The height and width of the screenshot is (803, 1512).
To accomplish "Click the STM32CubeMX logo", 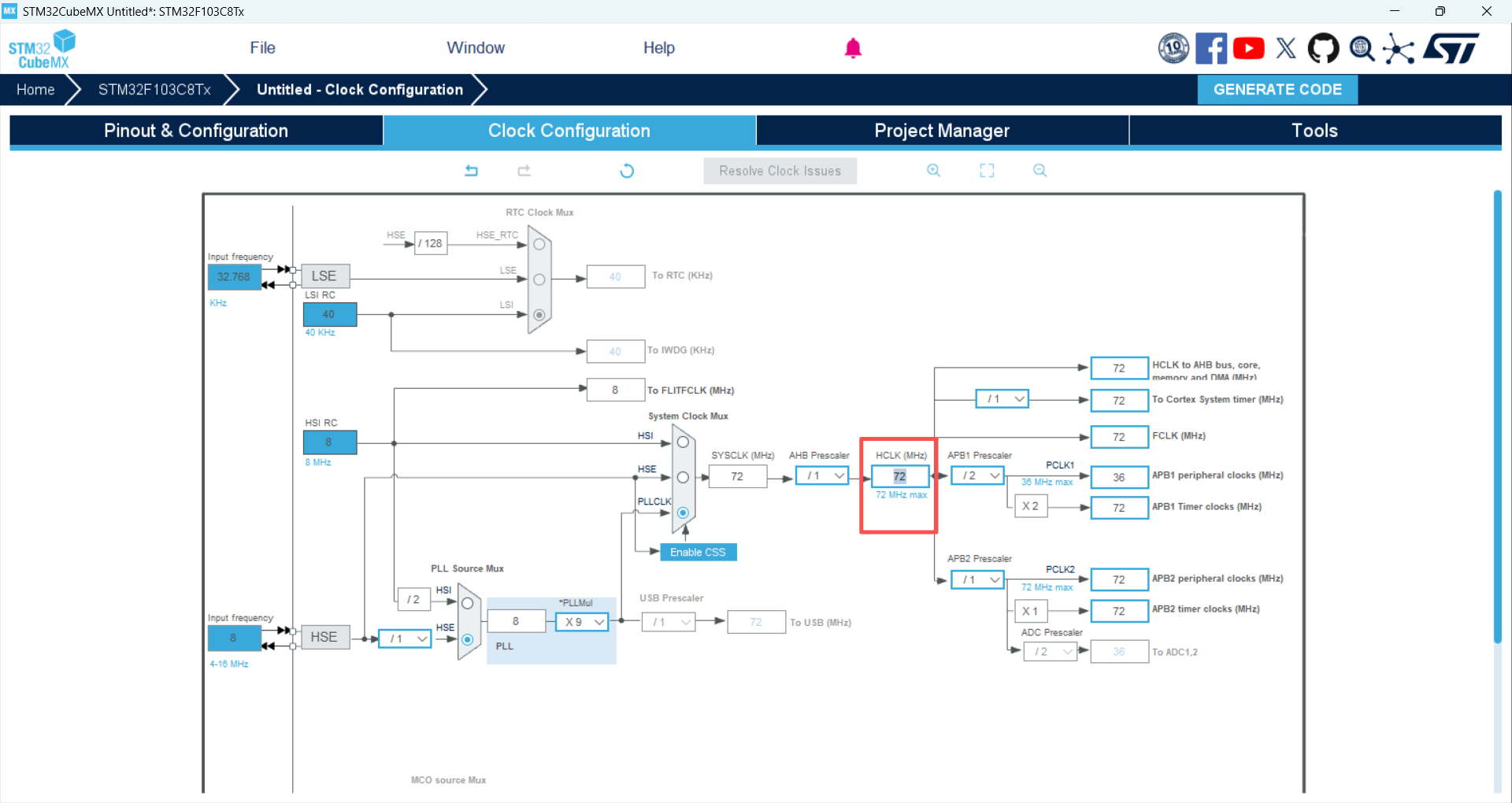I will 42,49.
